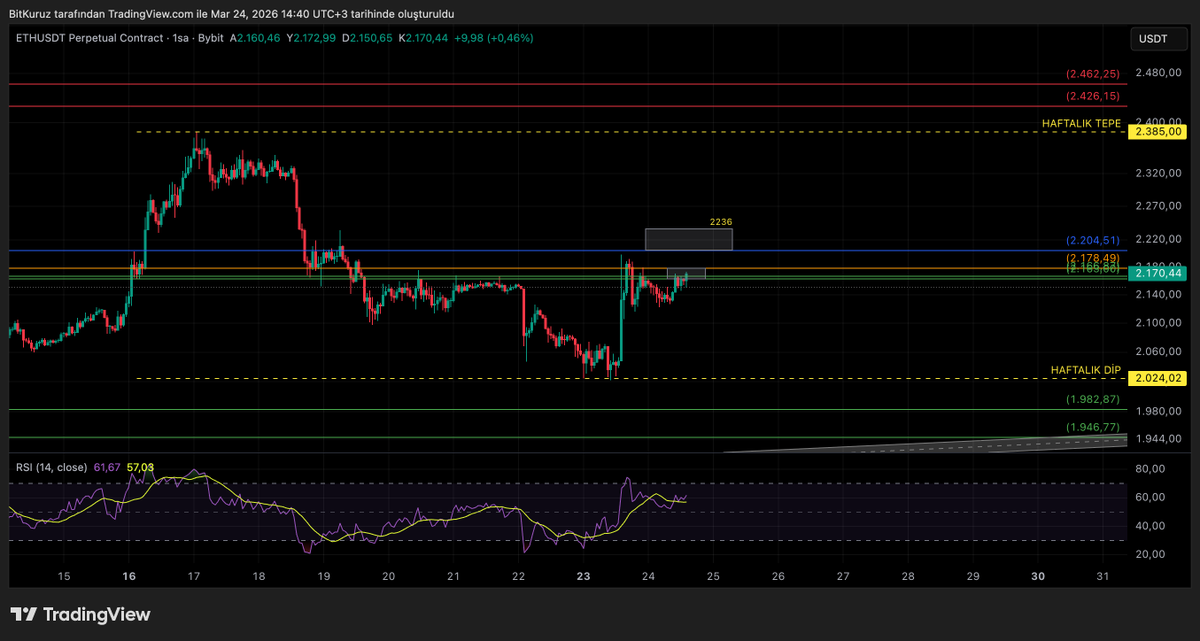
Task: Select the RSI (14, close) indicator legend
Action: pyautogui.click(x=50, y=467)
